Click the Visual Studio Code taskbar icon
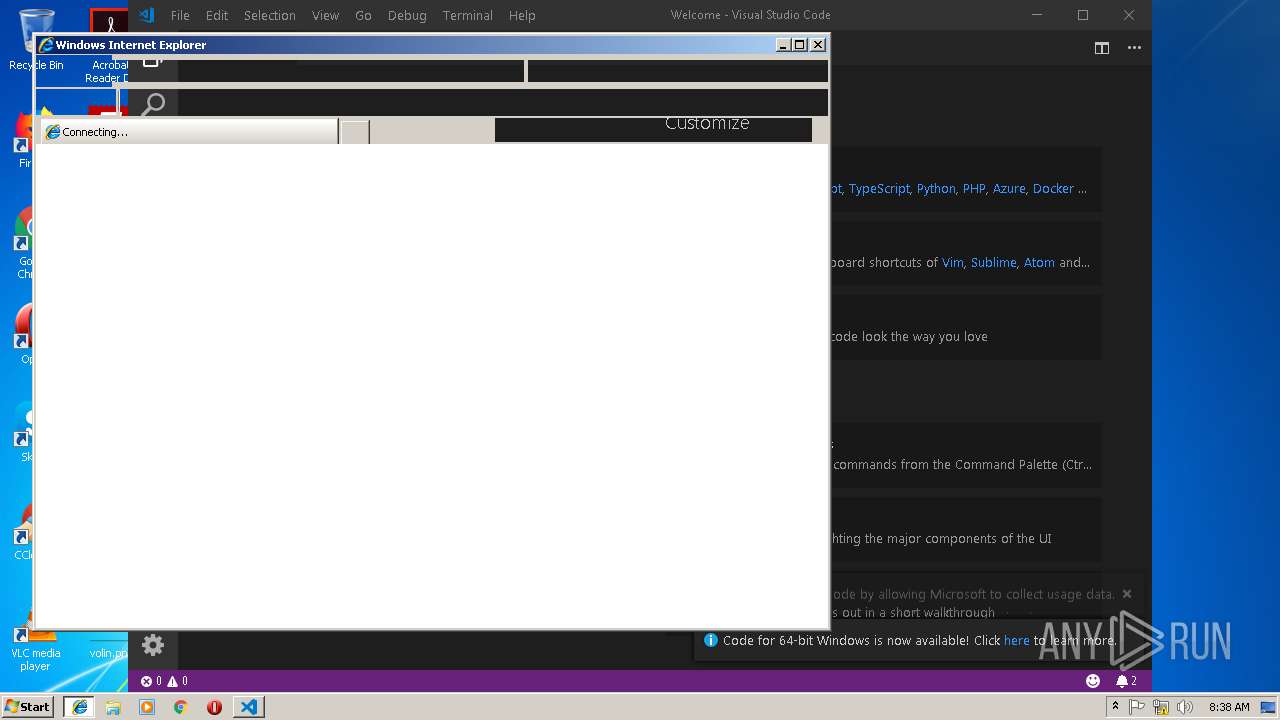1280x720 pixels. (x=248, y=706)
